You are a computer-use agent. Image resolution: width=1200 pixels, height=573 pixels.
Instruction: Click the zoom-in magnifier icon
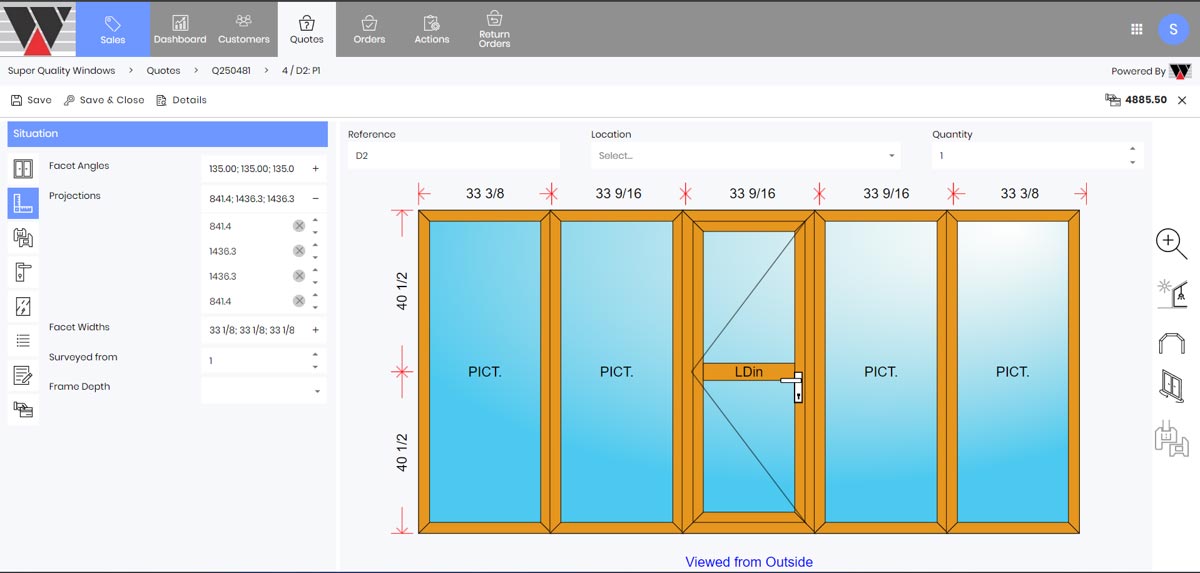(x=1170, y=243)
